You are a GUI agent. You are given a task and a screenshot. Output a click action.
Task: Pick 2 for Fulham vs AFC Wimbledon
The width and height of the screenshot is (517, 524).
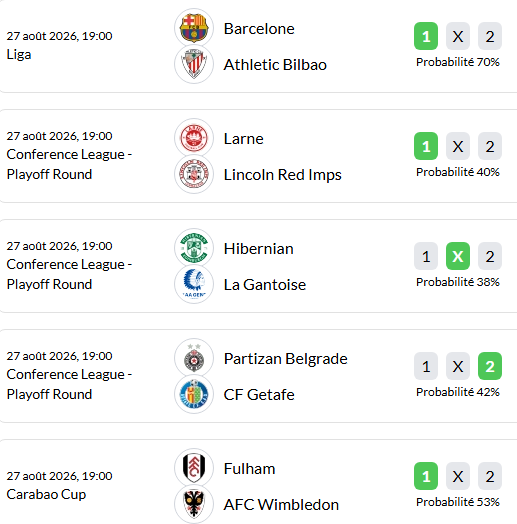tap(490, 476)
